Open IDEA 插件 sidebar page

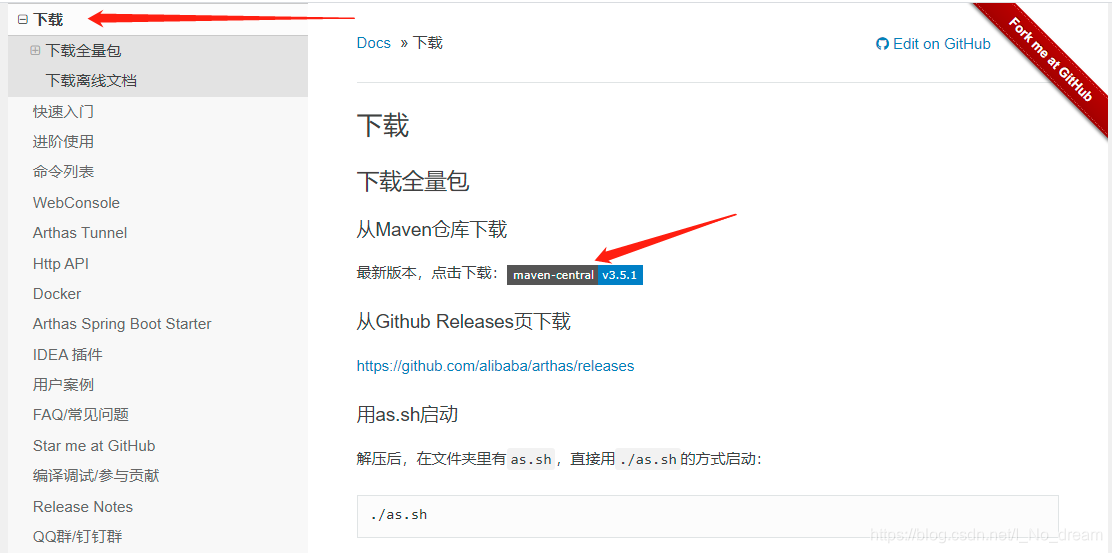67,354
